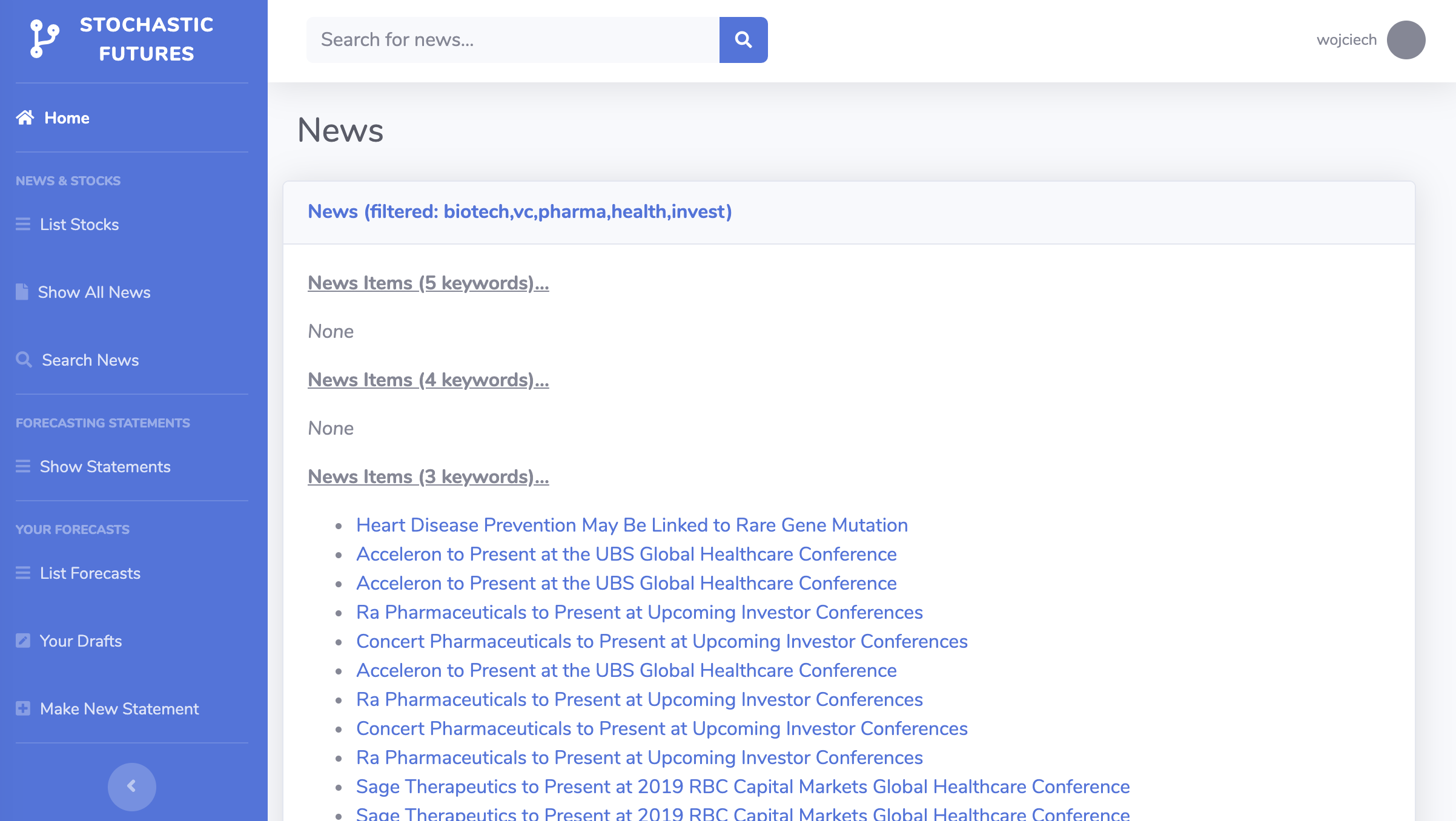This screenshot has height=821, width=1456.
Task: Click the Home house icon
Action: tap(25, 117)
